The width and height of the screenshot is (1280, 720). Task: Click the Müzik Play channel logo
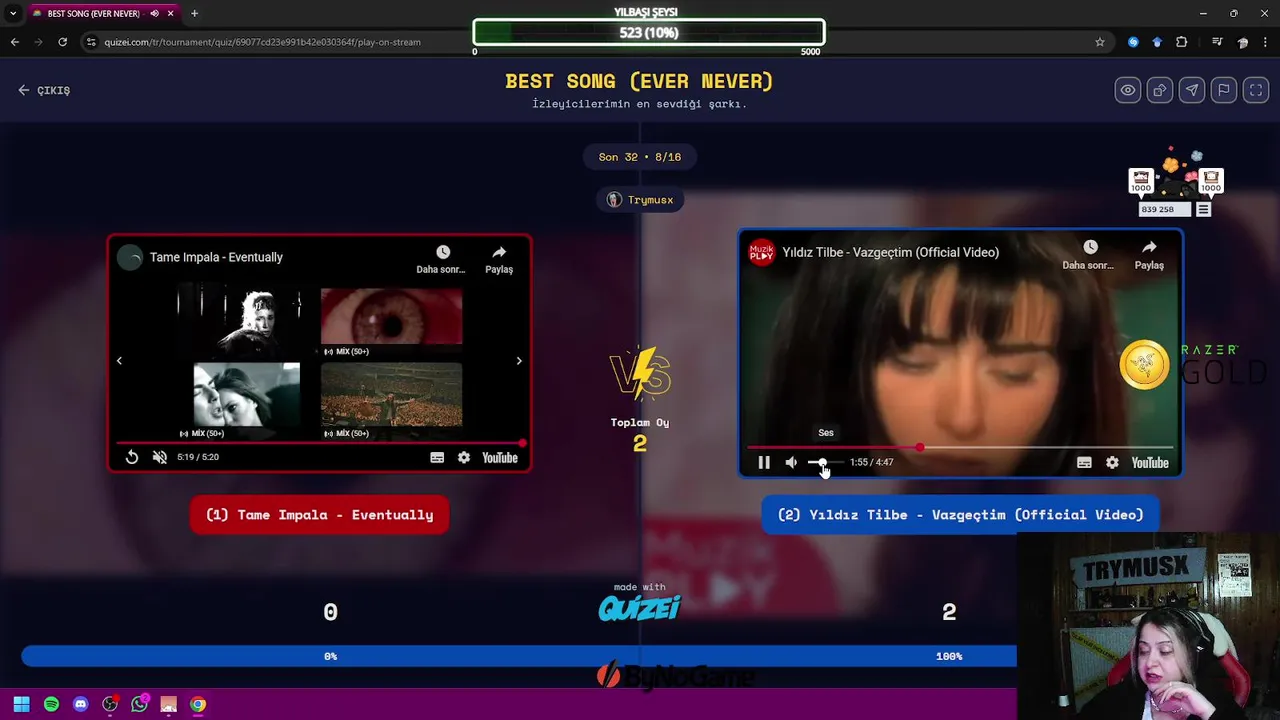tap(762, 252)
